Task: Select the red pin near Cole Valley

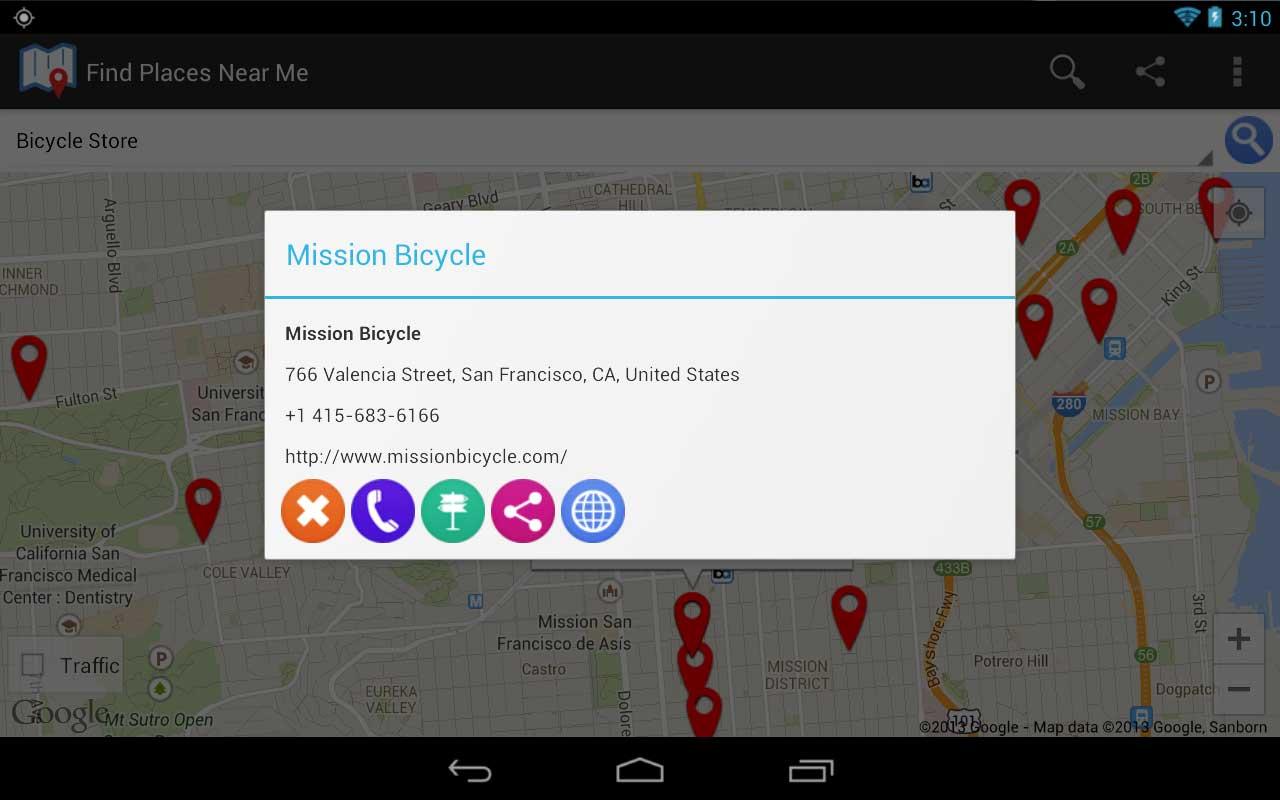Action: (203, 508)
